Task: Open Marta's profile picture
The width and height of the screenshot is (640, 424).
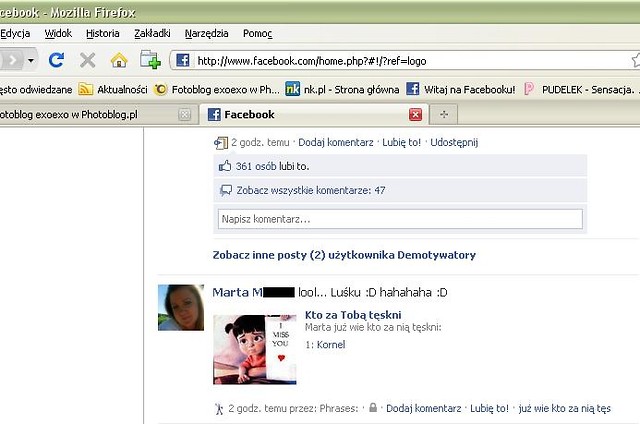Action: 181,307
